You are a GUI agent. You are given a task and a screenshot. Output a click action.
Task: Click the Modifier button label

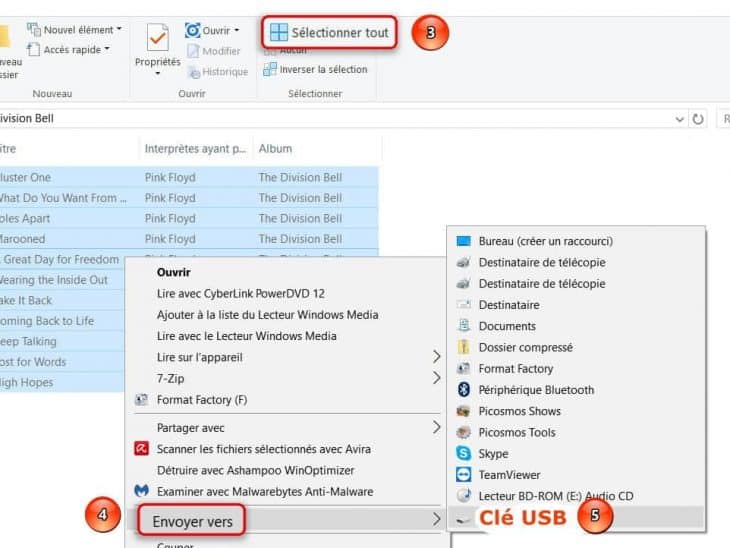tap(221, 51)
